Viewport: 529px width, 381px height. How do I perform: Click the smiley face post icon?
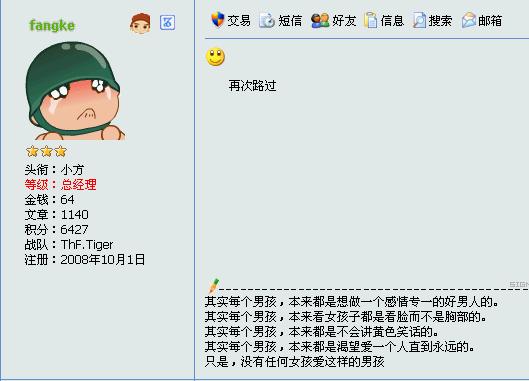coord(215,56)
